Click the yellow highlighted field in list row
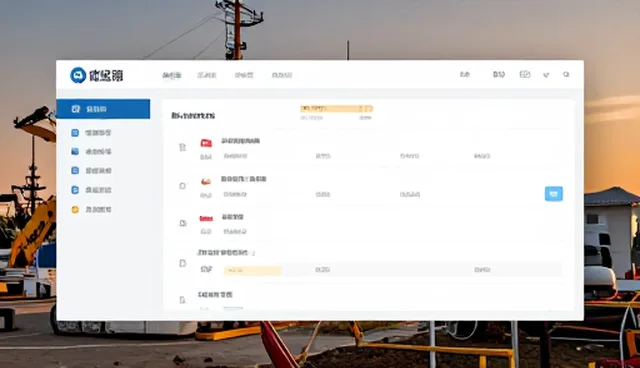 point(253,270)
